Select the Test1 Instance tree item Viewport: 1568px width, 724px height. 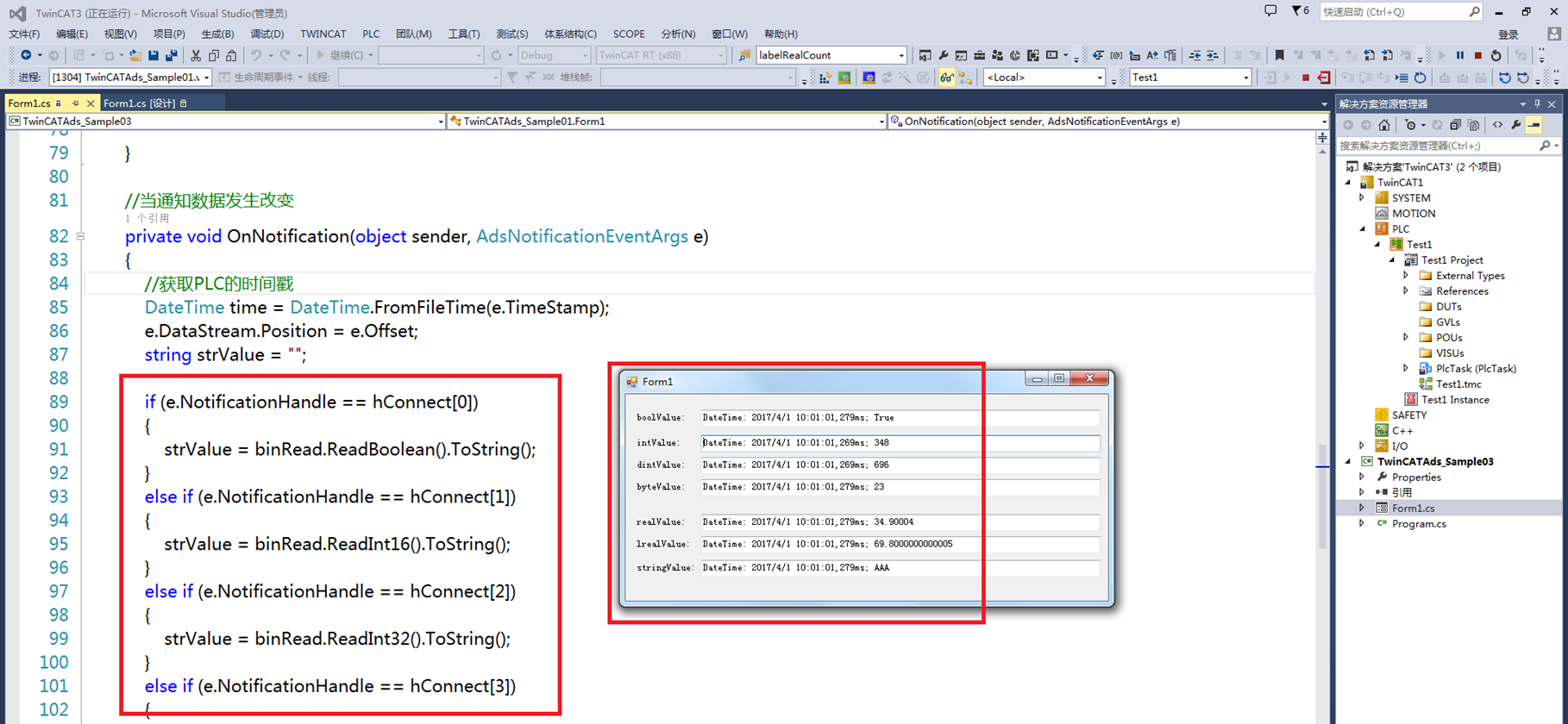[1455, 400]
